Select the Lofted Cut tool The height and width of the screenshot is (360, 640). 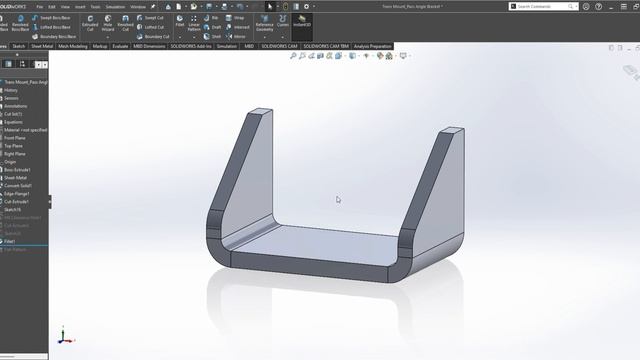click(150, 27)
